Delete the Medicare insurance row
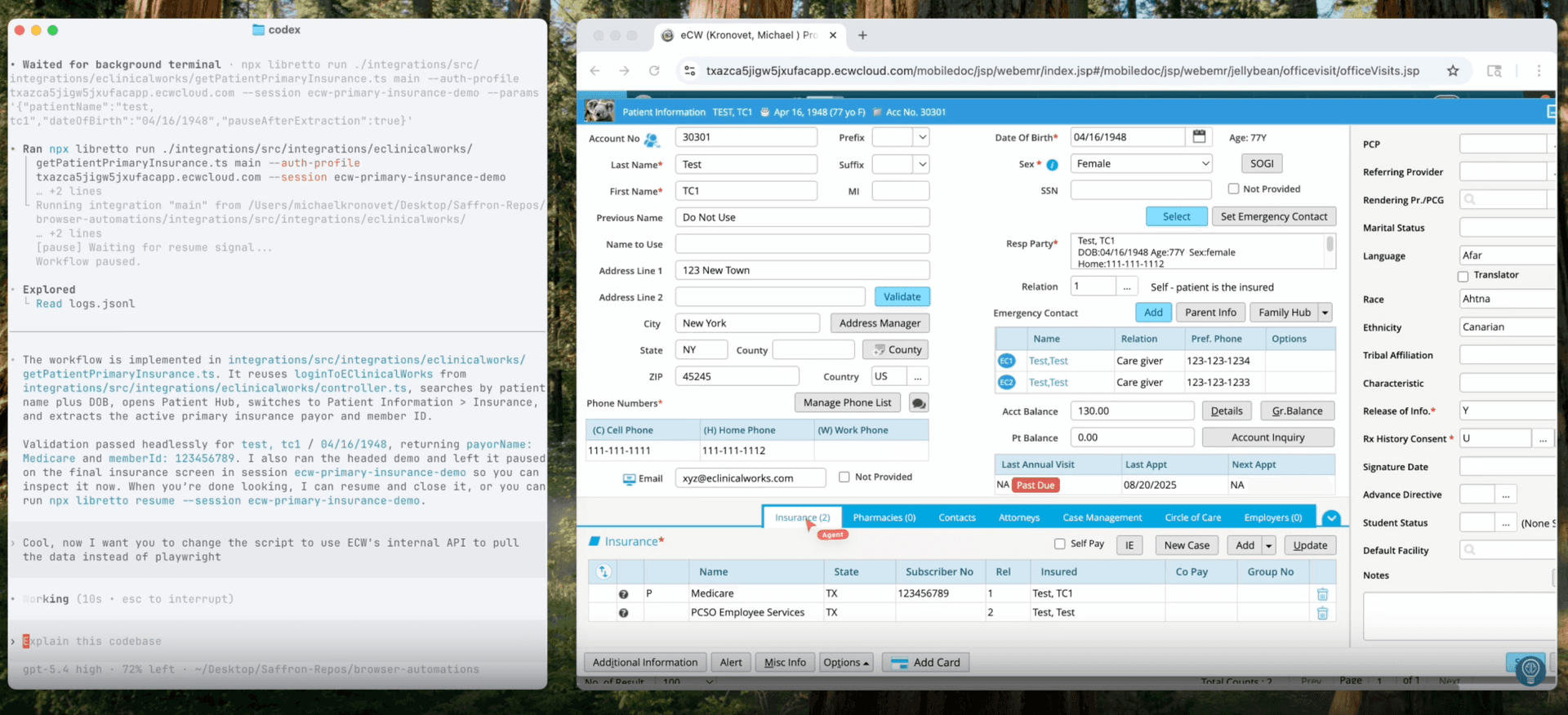 click(x=1322, y=594)
